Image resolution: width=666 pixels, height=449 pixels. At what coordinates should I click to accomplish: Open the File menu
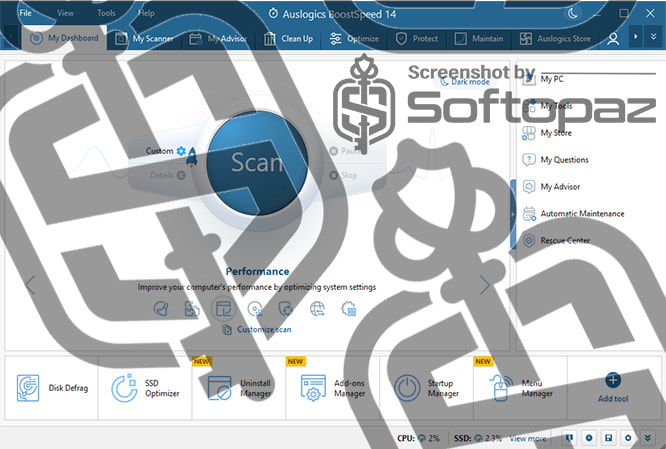click(x=25, y=13)
